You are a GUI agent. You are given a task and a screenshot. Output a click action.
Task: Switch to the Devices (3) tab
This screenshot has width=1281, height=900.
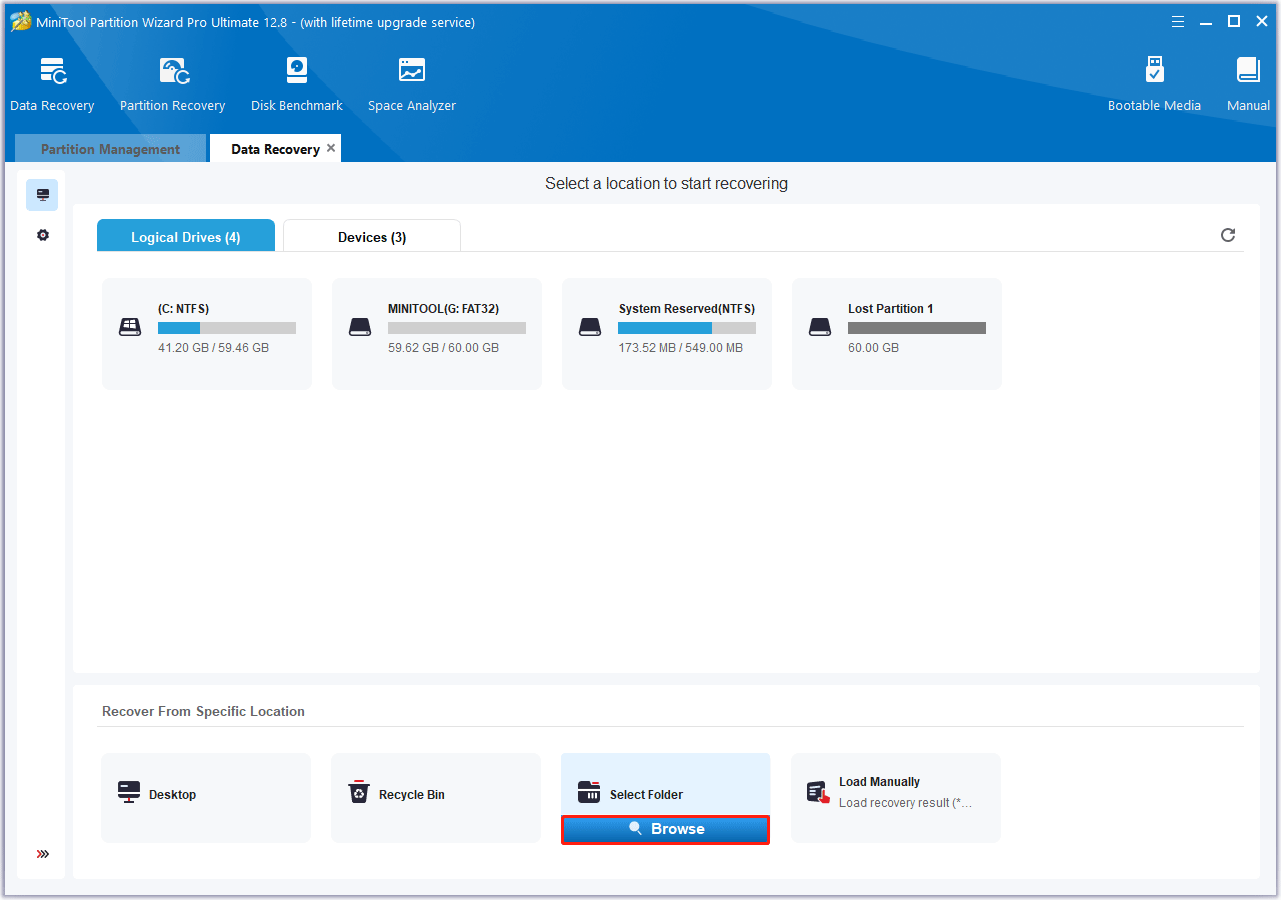[372, 237]
